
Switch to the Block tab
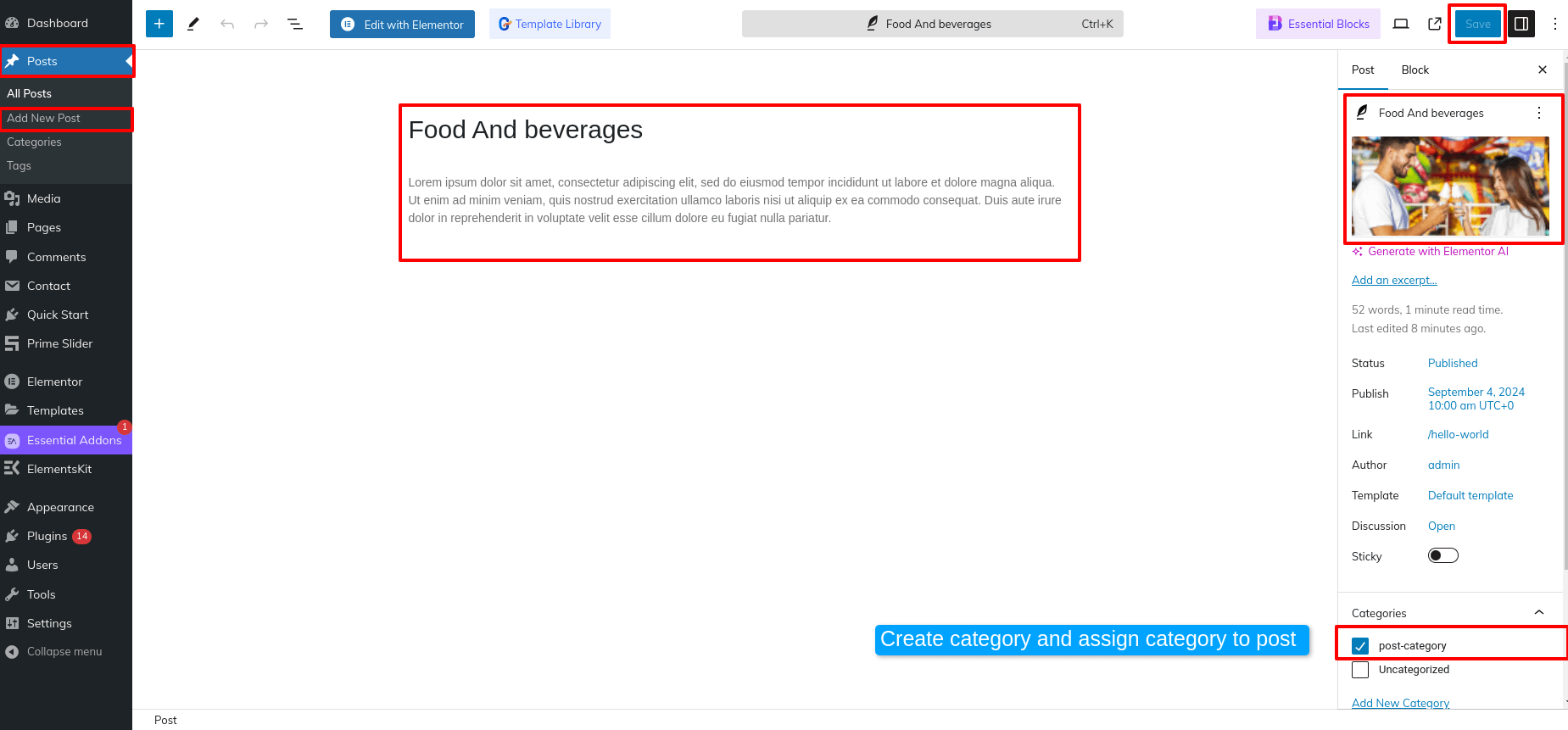pyautogui.click(x=1415, y=70)
